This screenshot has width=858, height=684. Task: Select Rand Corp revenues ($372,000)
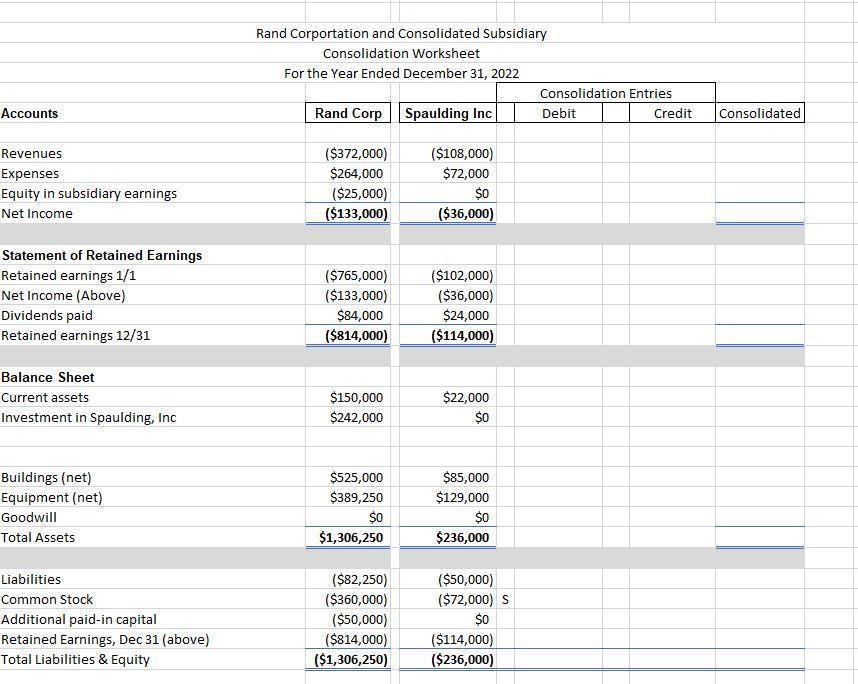point(356,153)
